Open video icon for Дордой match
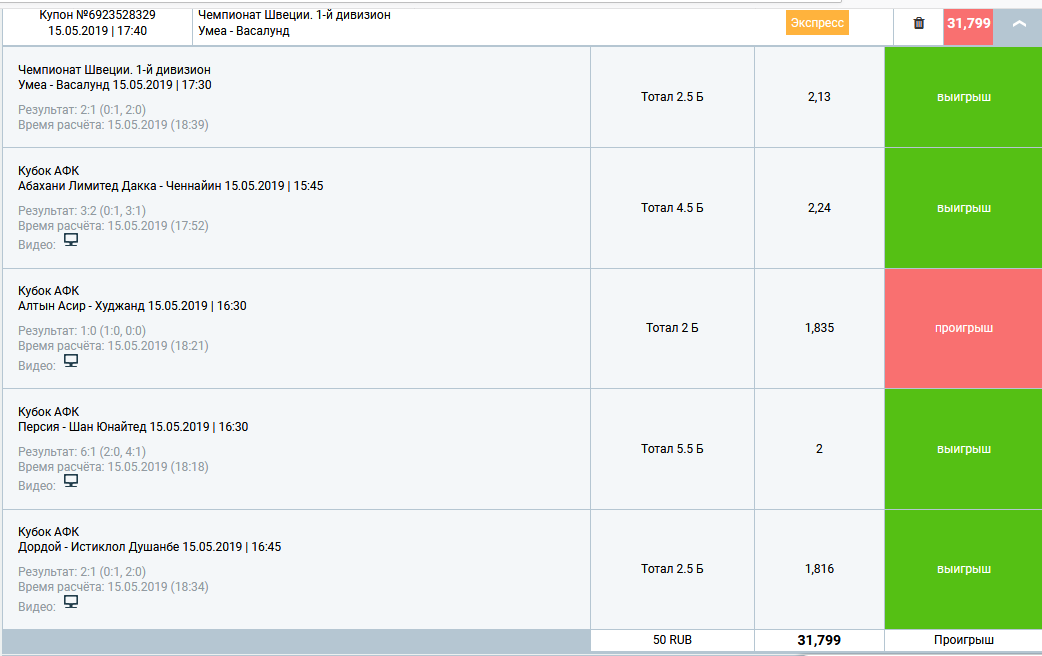Viewport: 1042px width, 656px height. tap(71, 602)
